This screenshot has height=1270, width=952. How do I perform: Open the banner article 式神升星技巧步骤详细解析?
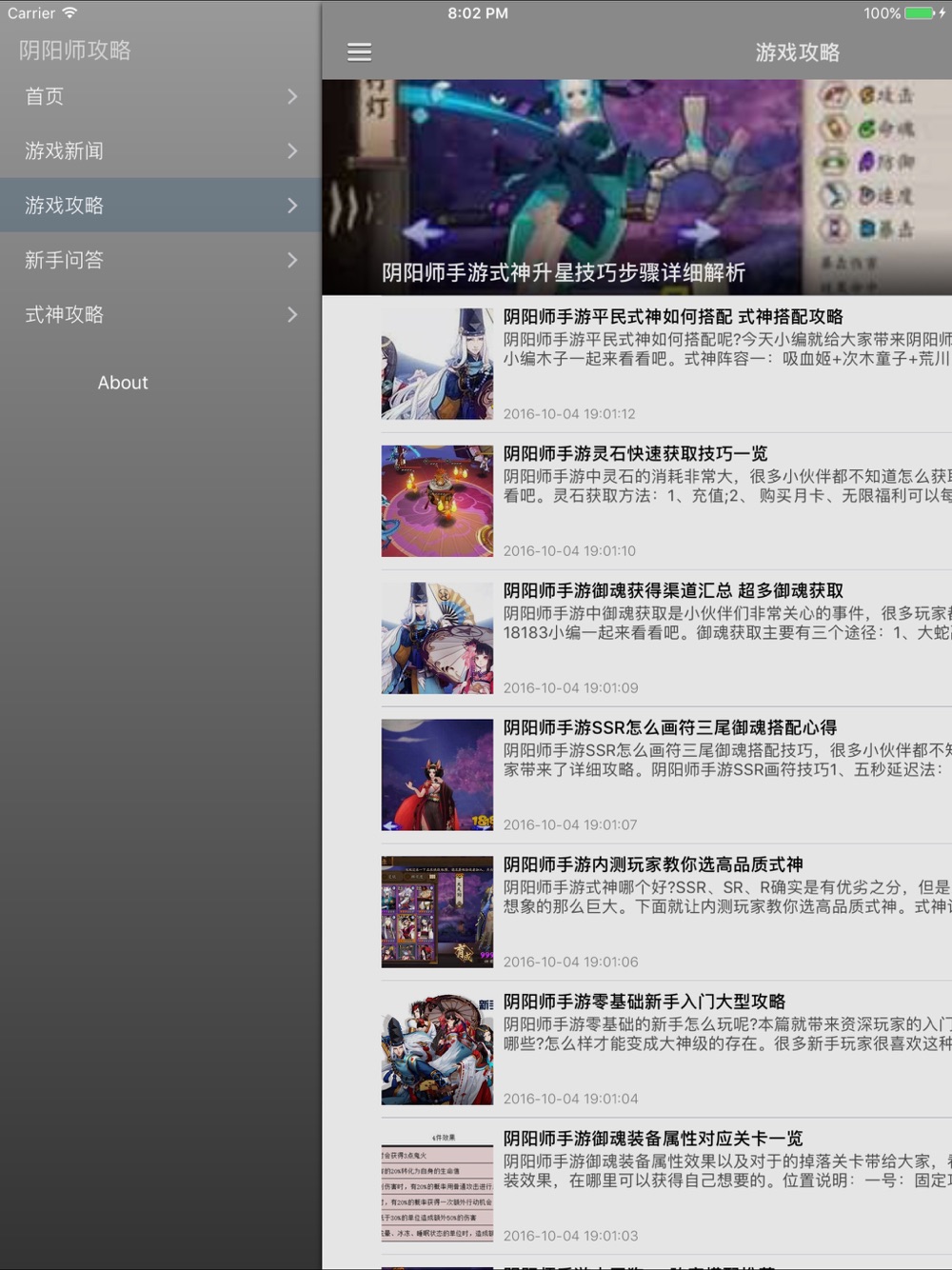(x=564, y=273)
